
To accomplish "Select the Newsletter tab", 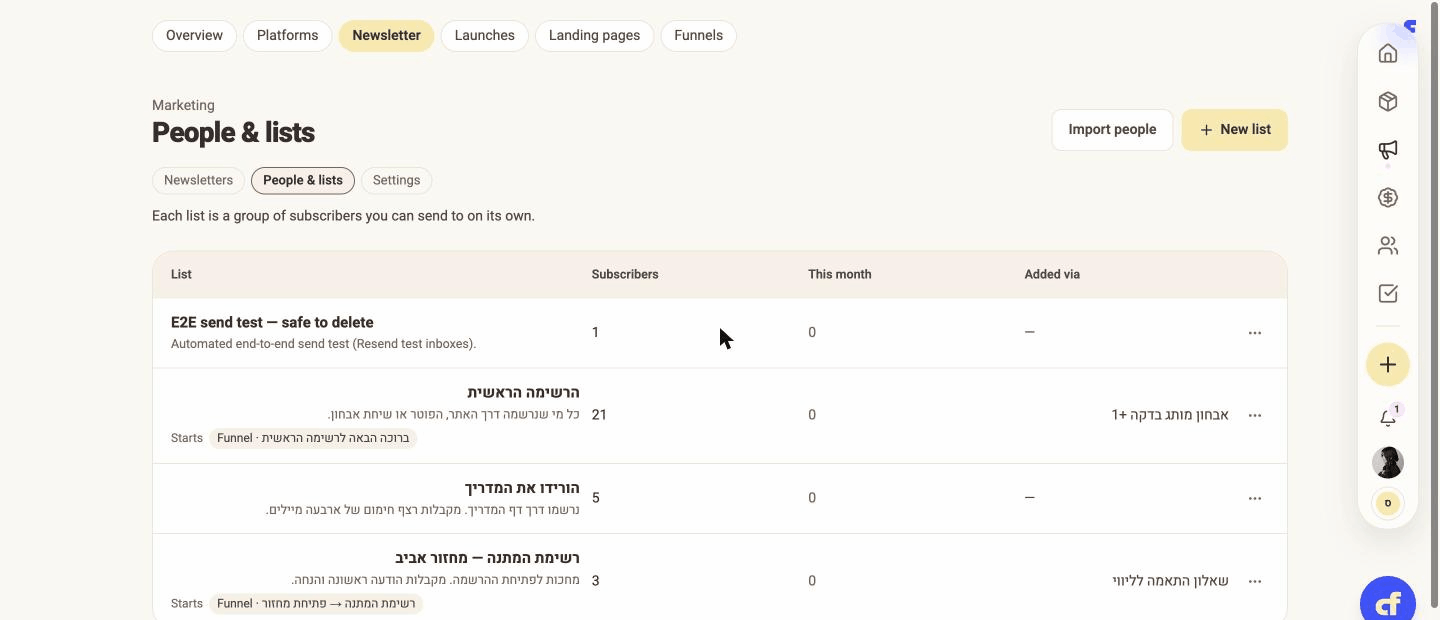I will coord(386,36).
